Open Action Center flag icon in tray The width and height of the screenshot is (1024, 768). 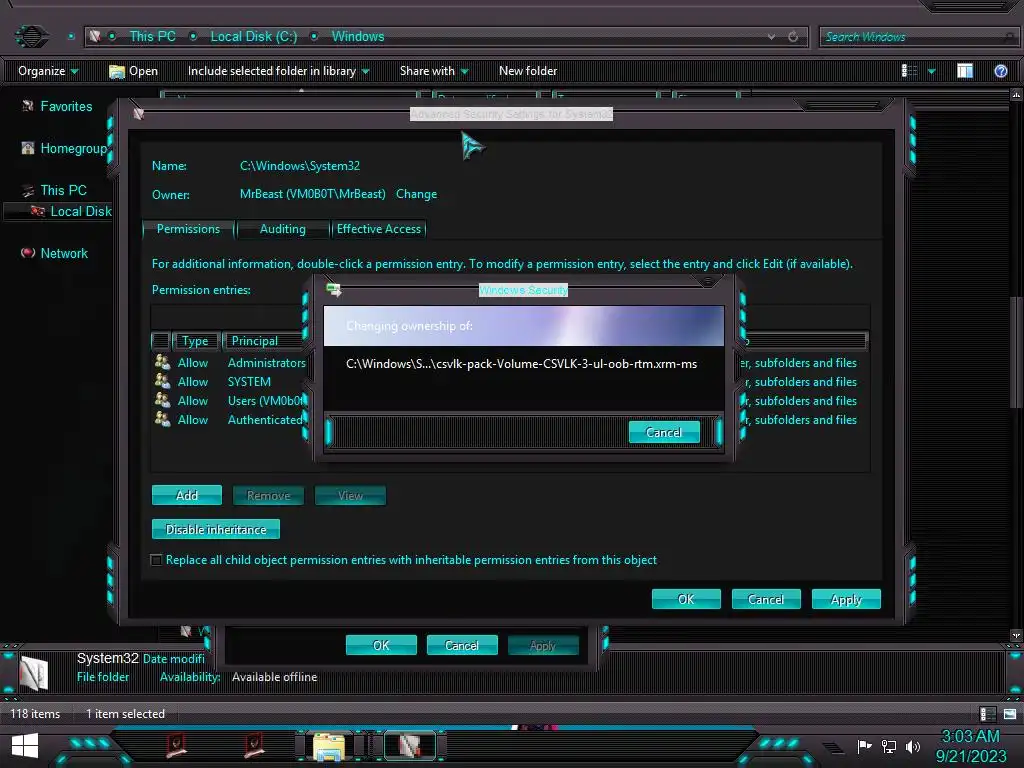click(x=865, y=746)
